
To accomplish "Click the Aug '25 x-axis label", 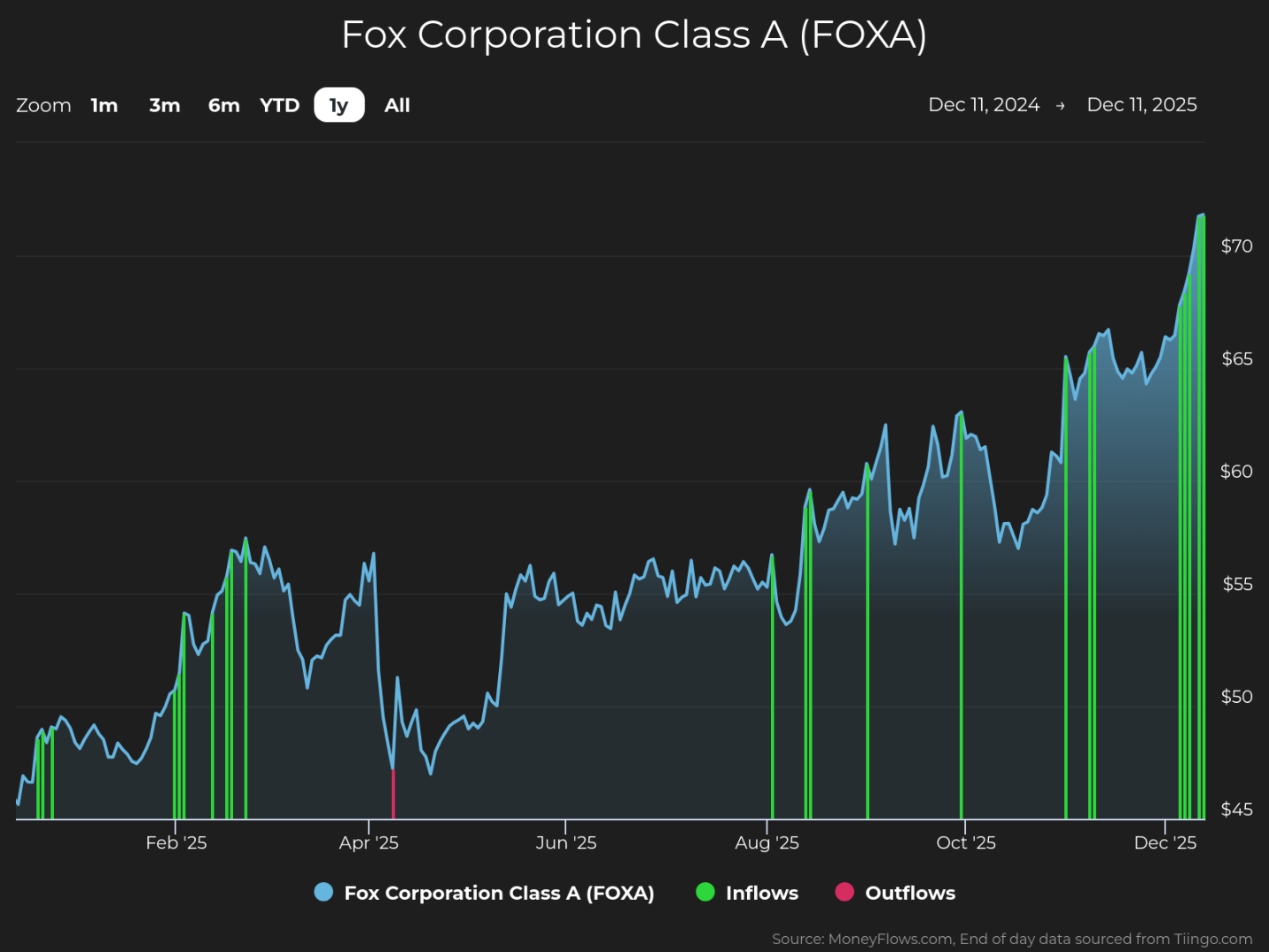I will point(767,842).
